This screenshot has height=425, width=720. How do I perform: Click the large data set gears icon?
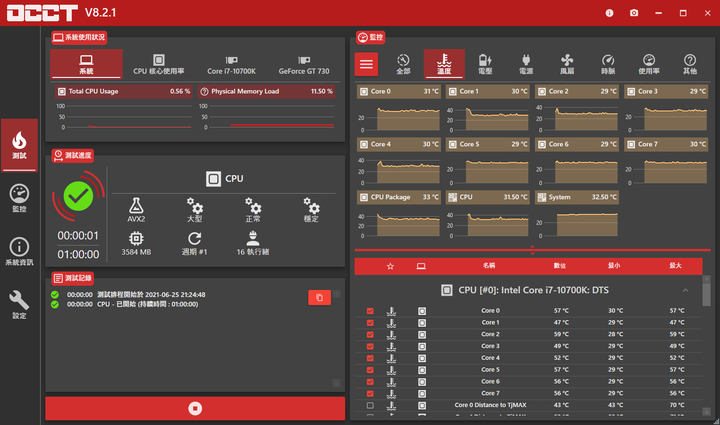coord(195,205)
